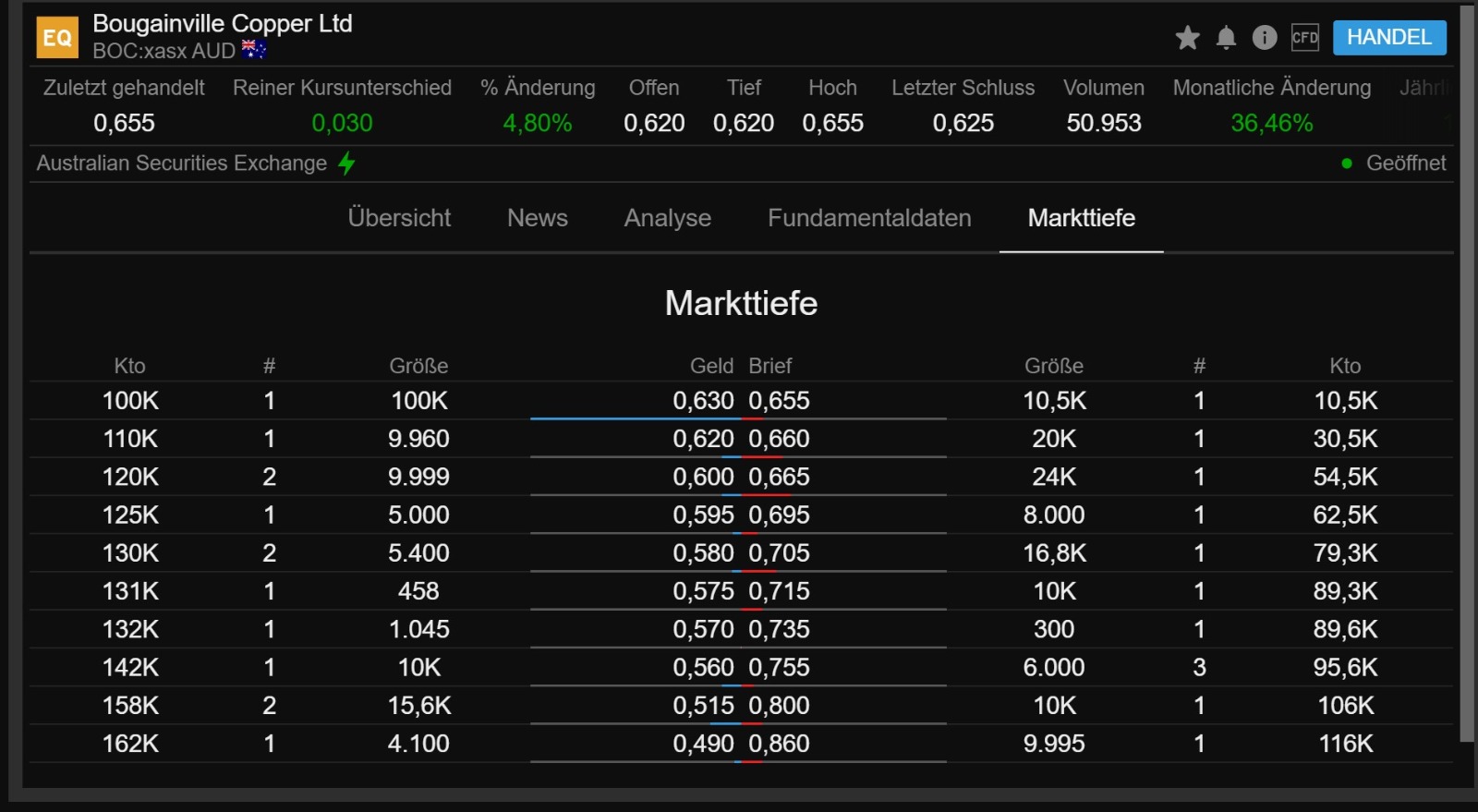Click the Letzter Schluss value 0,625
Viewport: 1478px width, 812px height.
[x=963, y=123]
